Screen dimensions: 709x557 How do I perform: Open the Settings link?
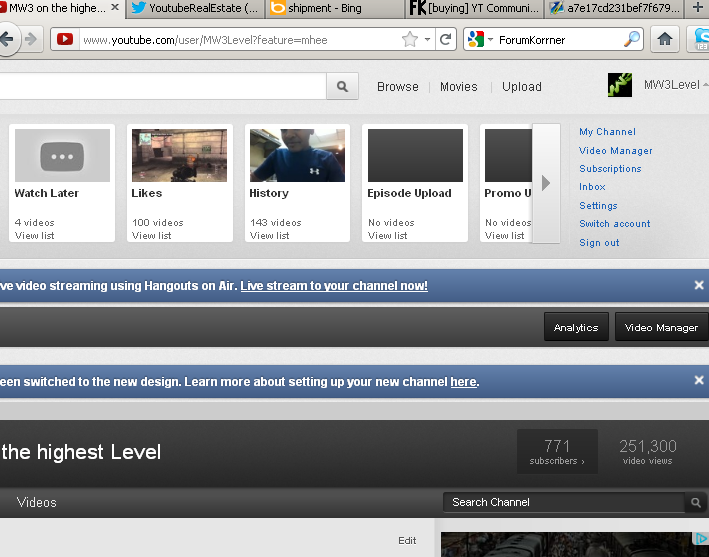pos(598,206)
